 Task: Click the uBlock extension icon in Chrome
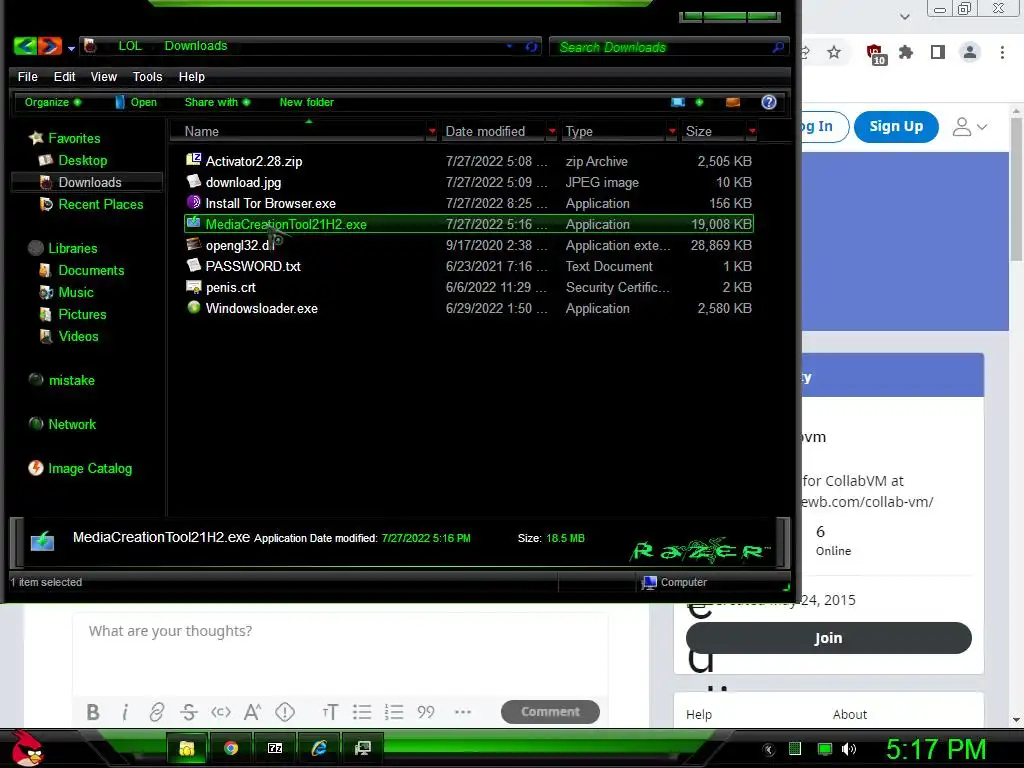875,54
